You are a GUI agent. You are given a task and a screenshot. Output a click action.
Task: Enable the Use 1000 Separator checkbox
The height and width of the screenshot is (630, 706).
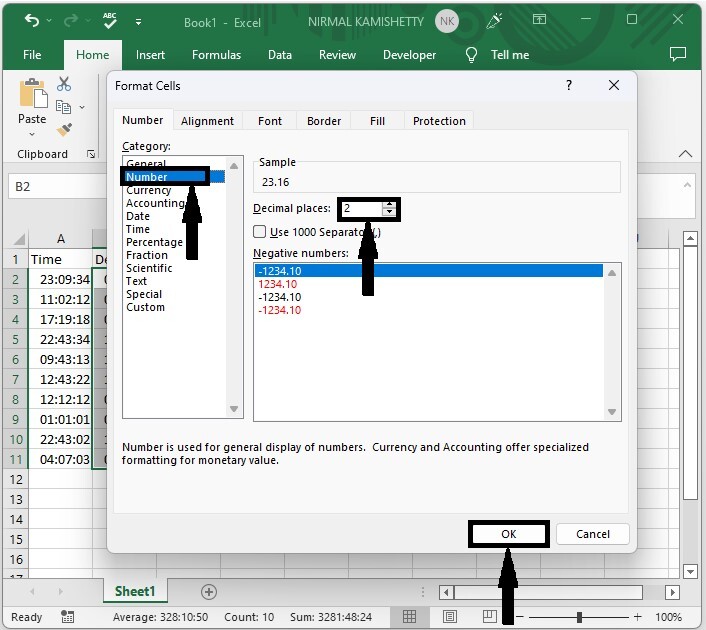click(260, 232)
